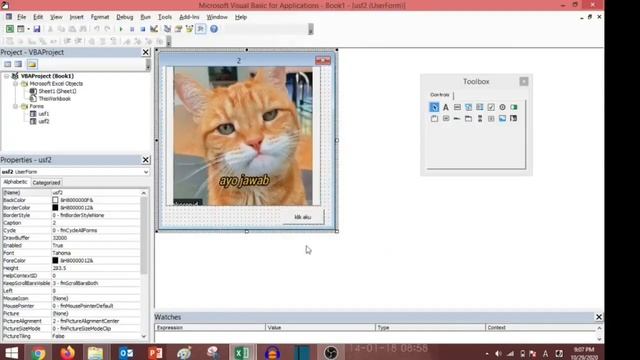640x360 pixels.
Task: Select the ScrollBar tool in Toolbox
Action: (x=480, y=118)
